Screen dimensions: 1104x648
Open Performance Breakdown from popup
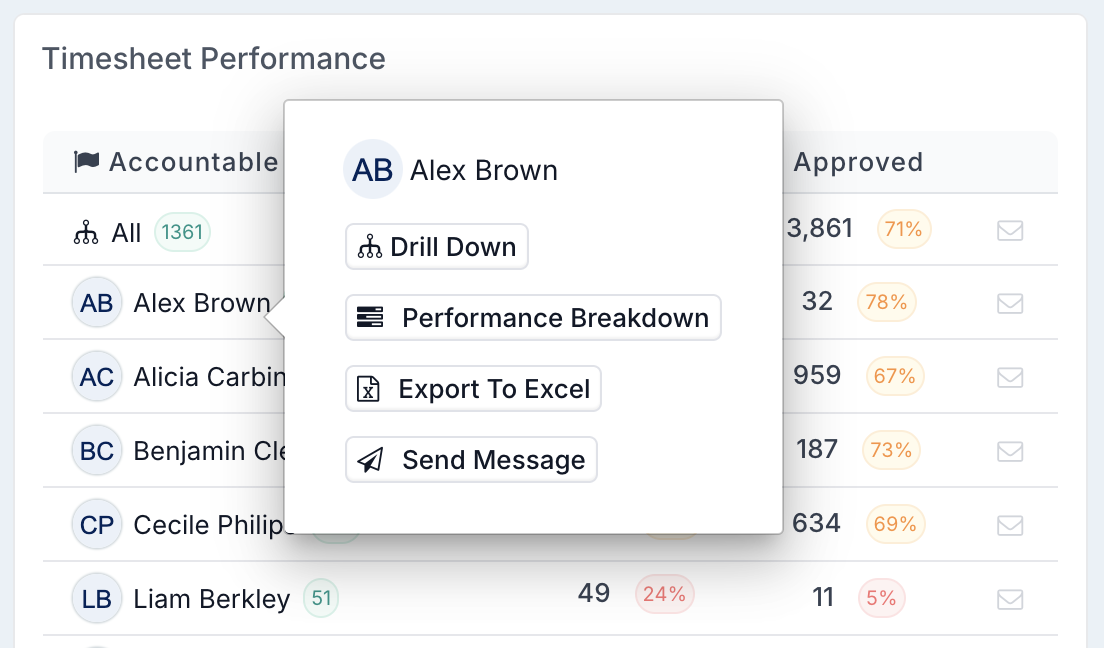tap(533, 318)
